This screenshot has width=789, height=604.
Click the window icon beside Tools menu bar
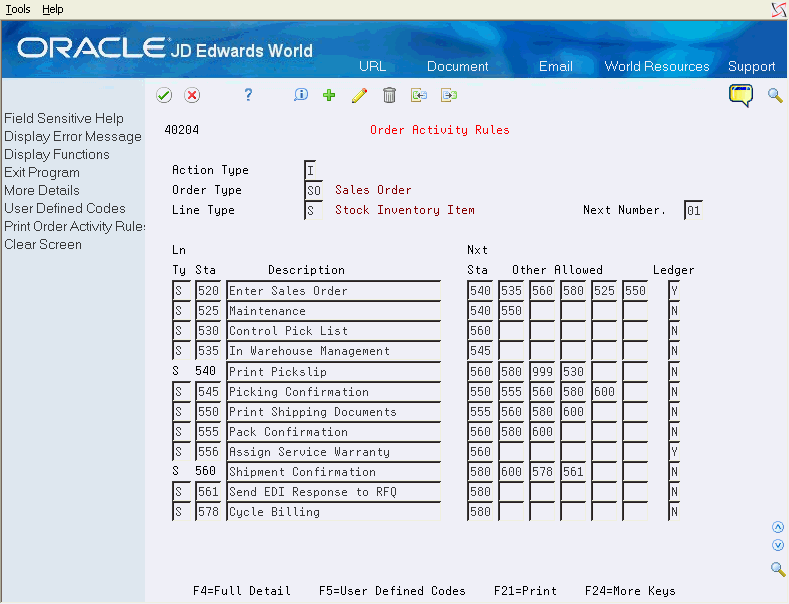pos(779,9)
